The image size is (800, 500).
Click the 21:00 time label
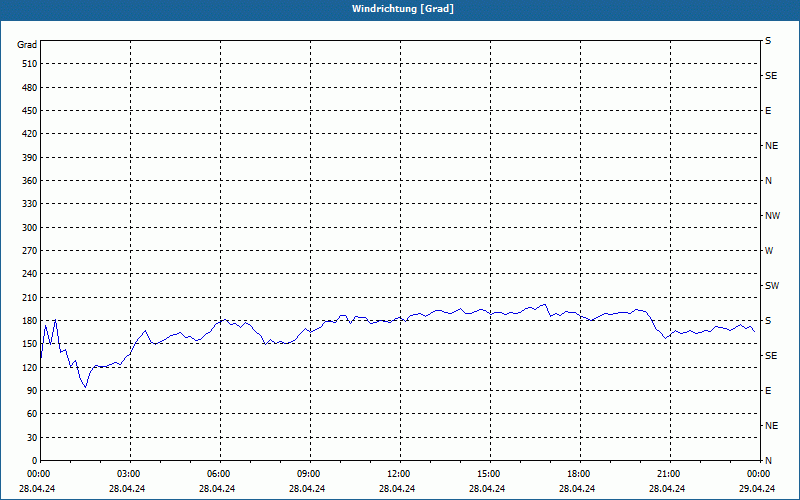[668, 474]
